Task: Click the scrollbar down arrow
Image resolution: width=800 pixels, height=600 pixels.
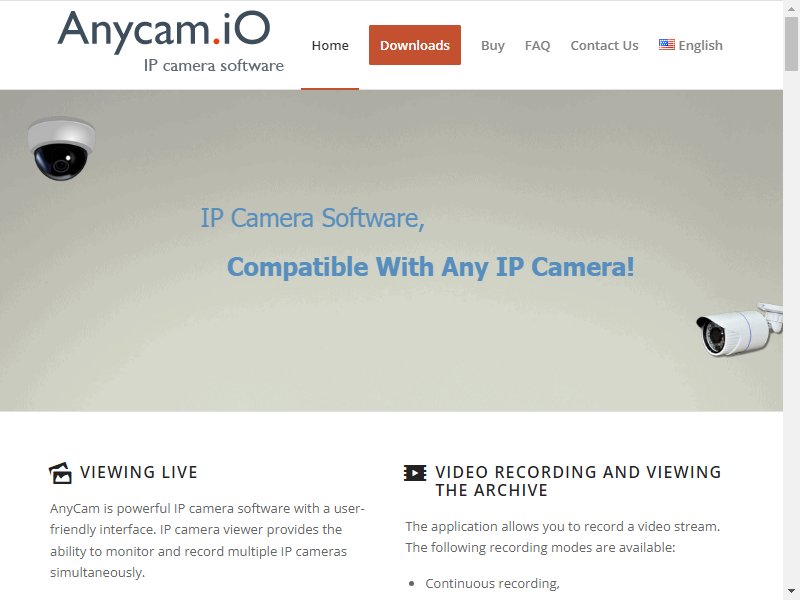Action: pos(791,592)
